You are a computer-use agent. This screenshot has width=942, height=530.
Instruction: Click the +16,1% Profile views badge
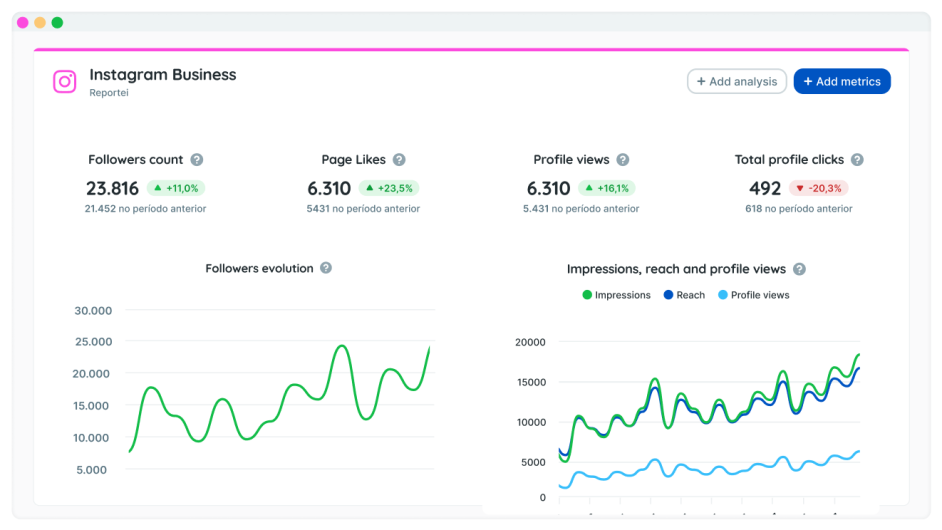[x=606, y=188]
